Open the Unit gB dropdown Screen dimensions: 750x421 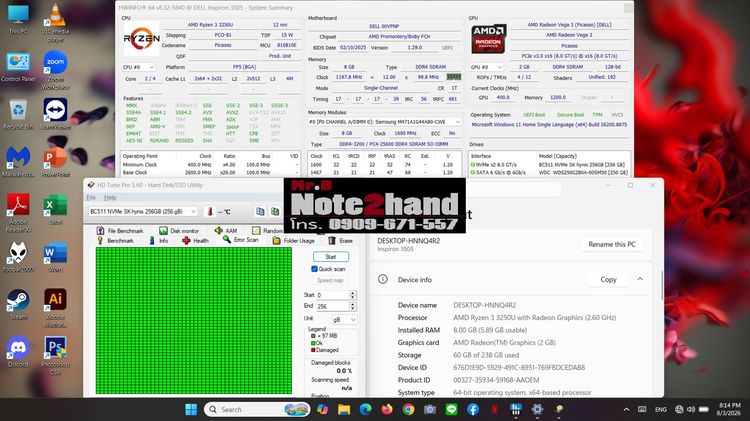click(344, 319)
